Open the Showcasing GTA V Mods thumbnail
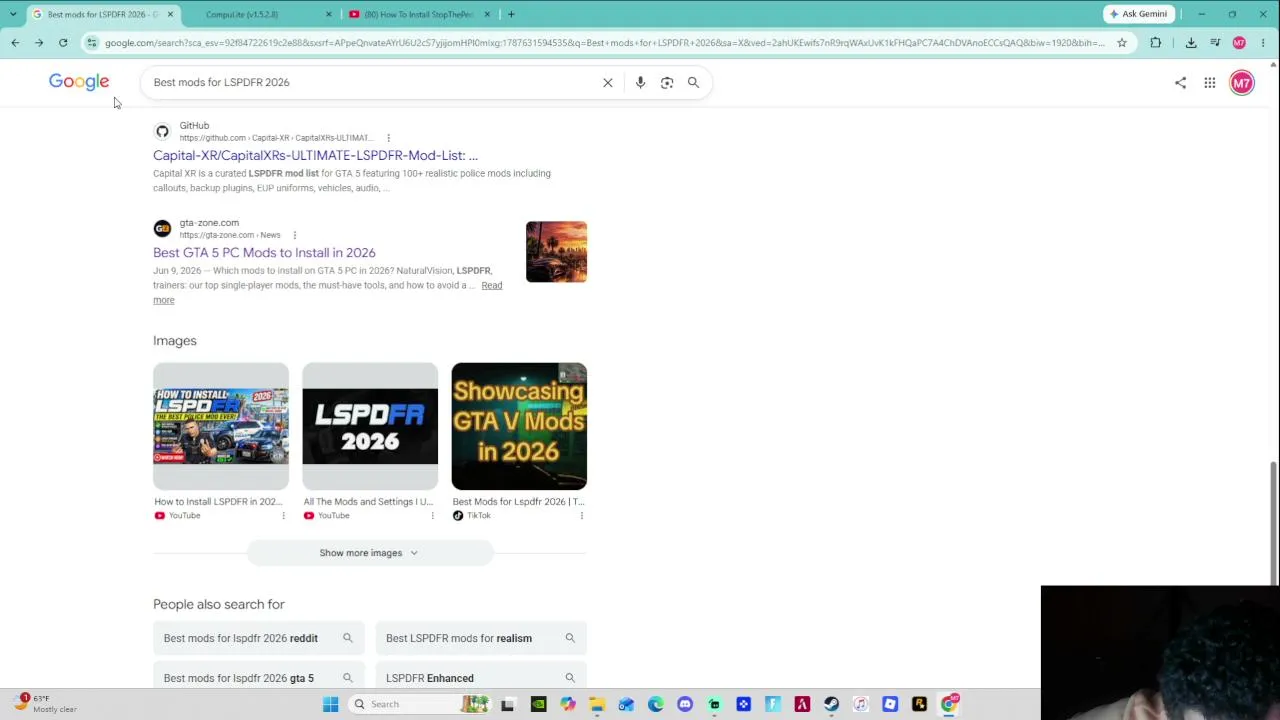 pos(519,426)
